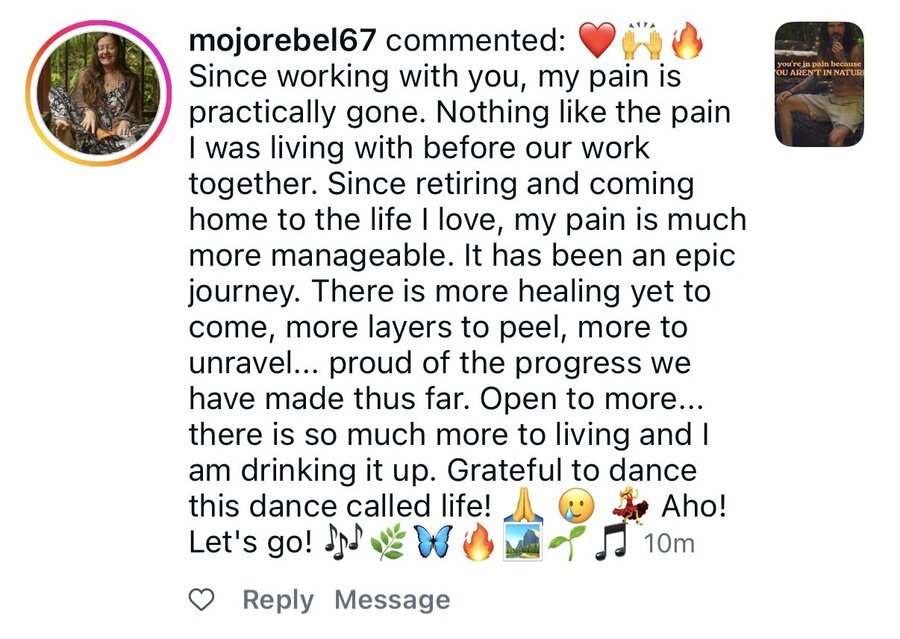Screen dimensions: 900x639
Task: Tap the mojorebel67 username link
Action: click(x=282, y=40)
